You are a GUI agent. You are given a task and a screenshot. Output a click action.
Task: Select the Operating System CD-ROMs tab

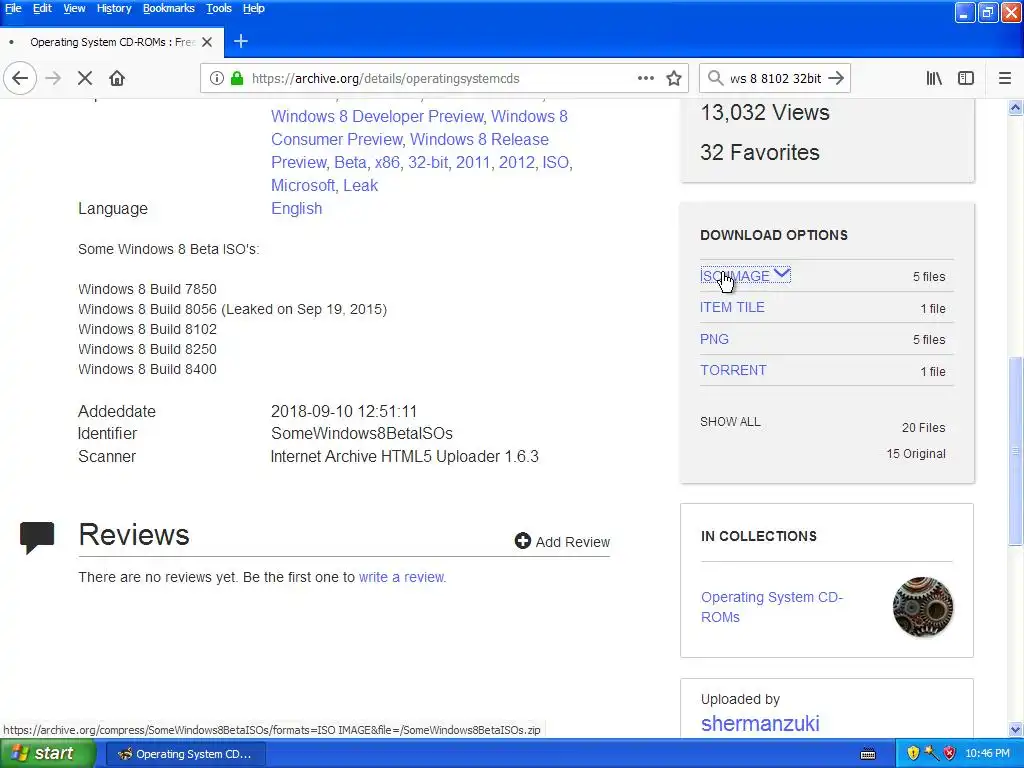click(112, 42)
